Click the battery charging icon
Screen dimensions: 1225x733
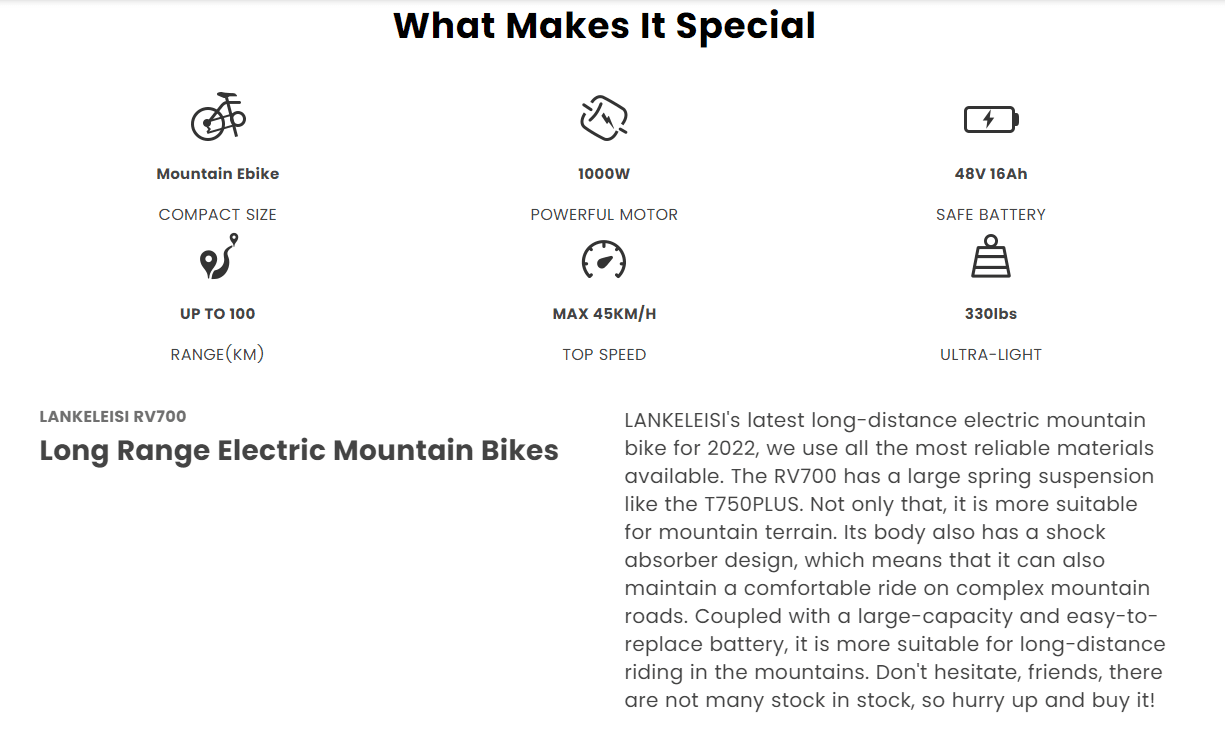[990, 120]
